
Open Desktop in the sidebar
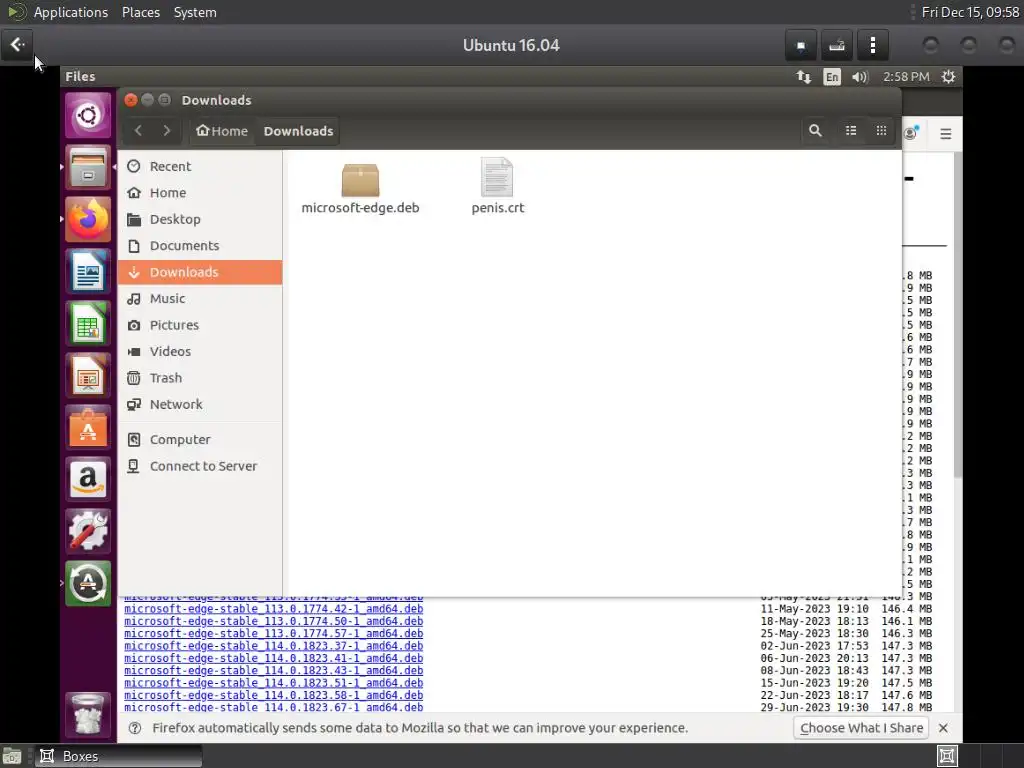pos(200,219)
